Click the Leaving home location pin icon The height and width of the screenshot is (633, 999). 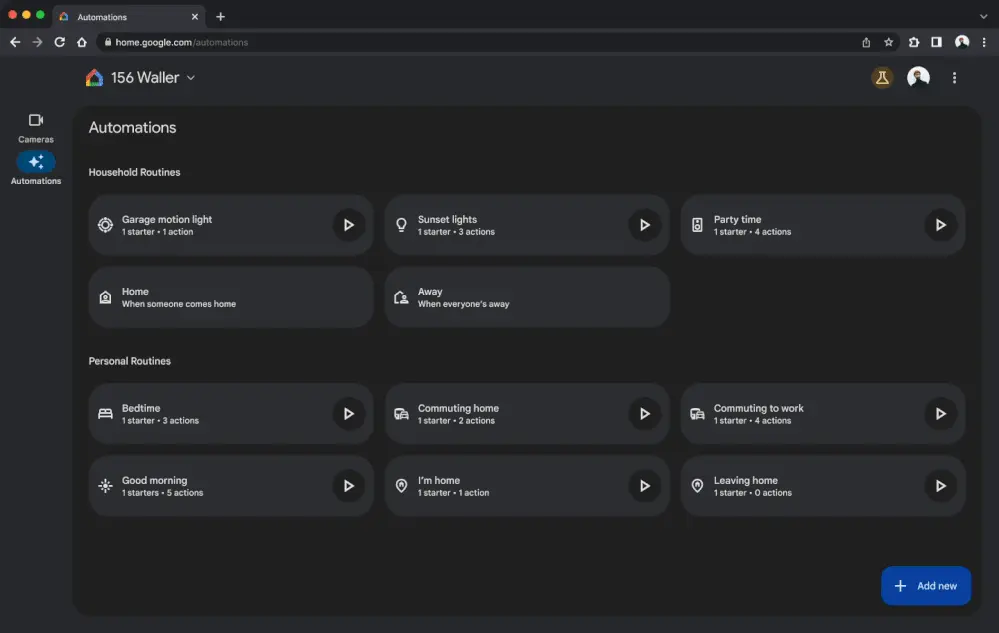pyautogui.click(x=697, y=486)
